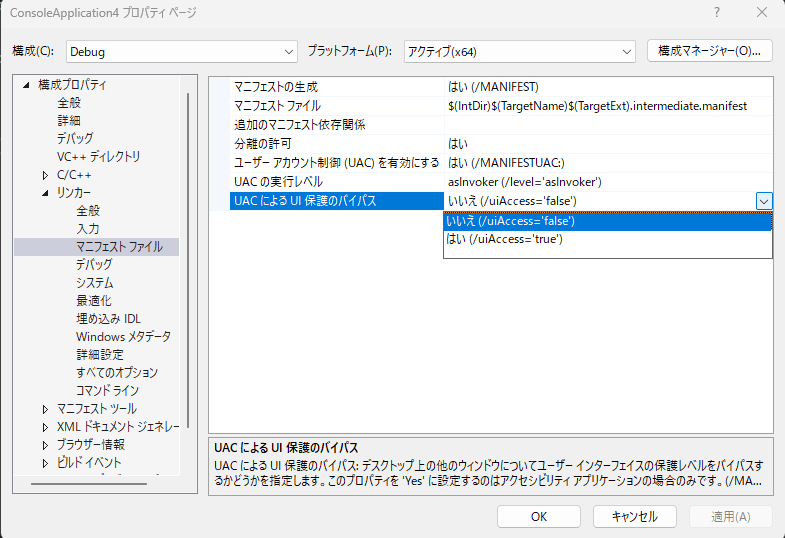Click the 構成マネージャー(O)... button
Viewport: 785px width, 538px height.
709,51
